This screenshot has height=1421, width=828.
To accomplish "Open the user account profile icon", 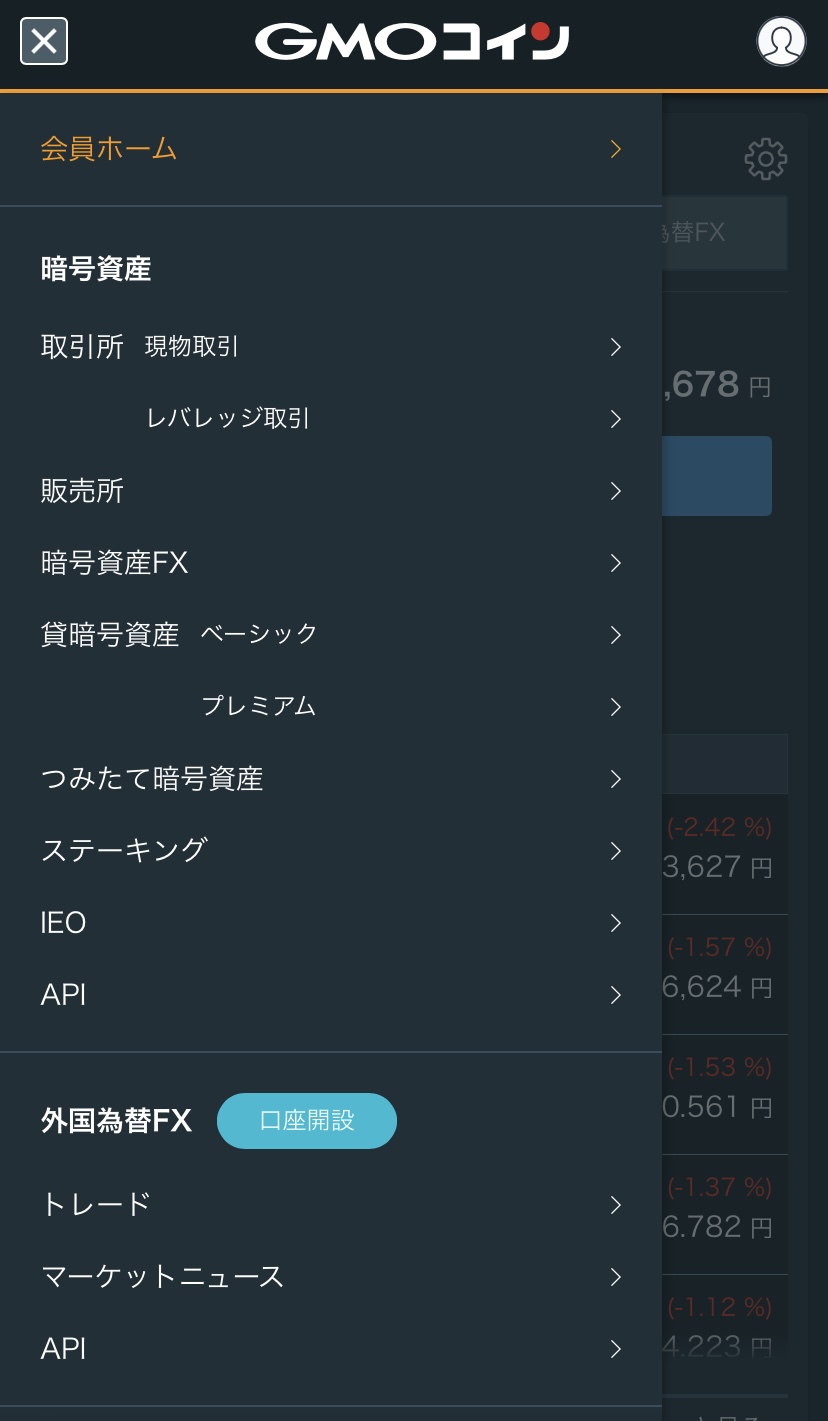I will pyautogui.click(x=781, y=42).
